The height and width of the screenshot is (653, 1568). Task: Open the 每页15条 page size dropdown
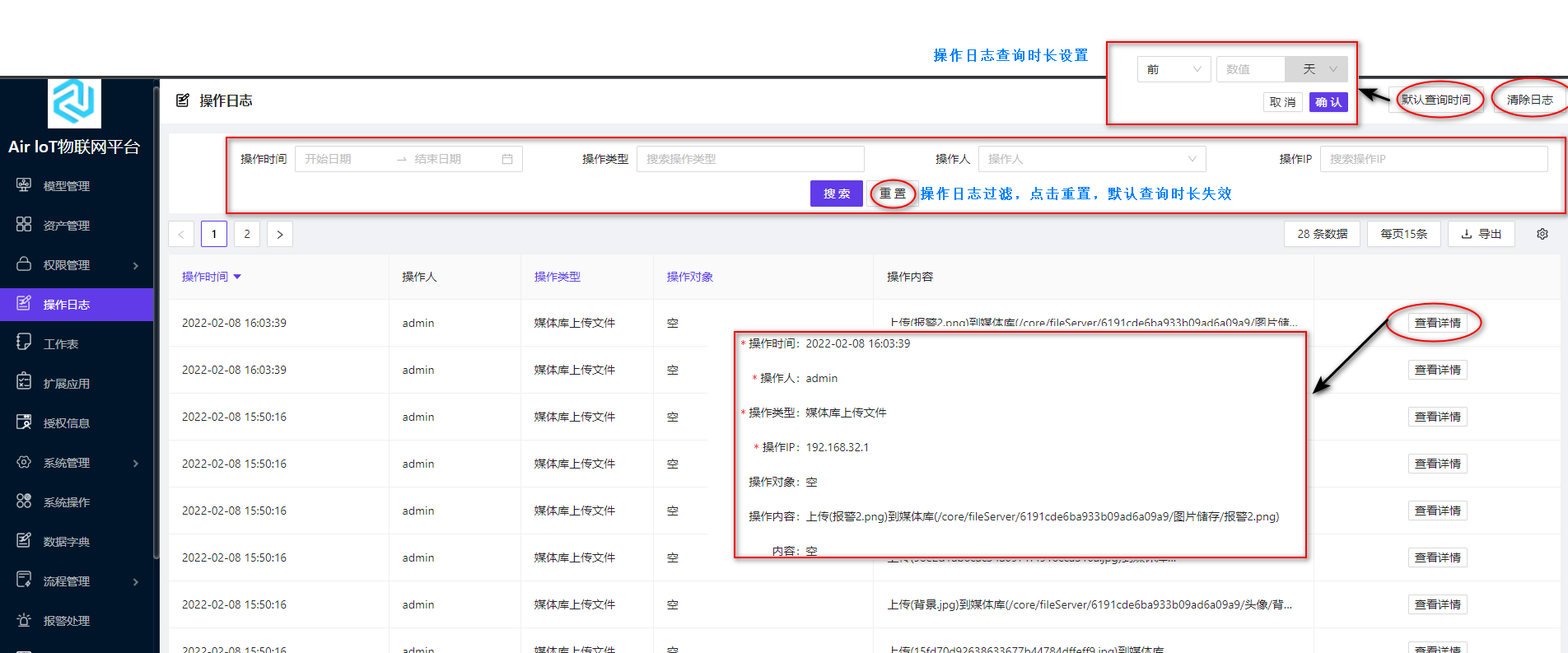1404,234
